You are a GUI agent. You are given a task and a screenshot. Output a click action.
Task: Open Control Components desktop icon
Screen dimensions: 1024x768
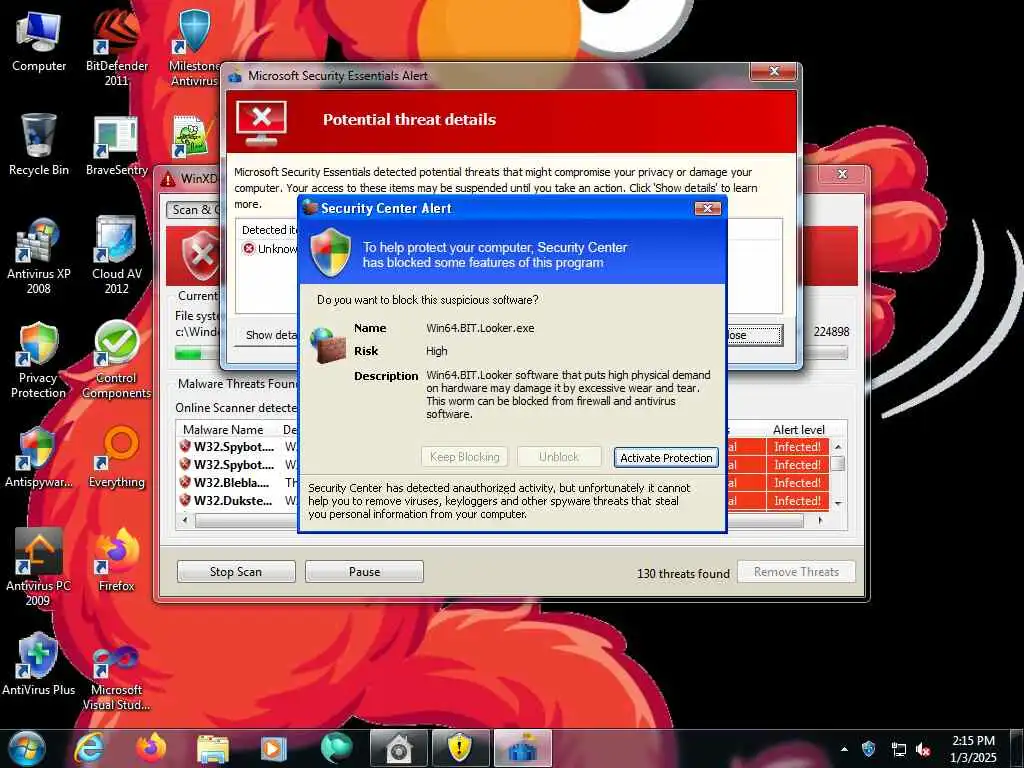tap(116, 360)
